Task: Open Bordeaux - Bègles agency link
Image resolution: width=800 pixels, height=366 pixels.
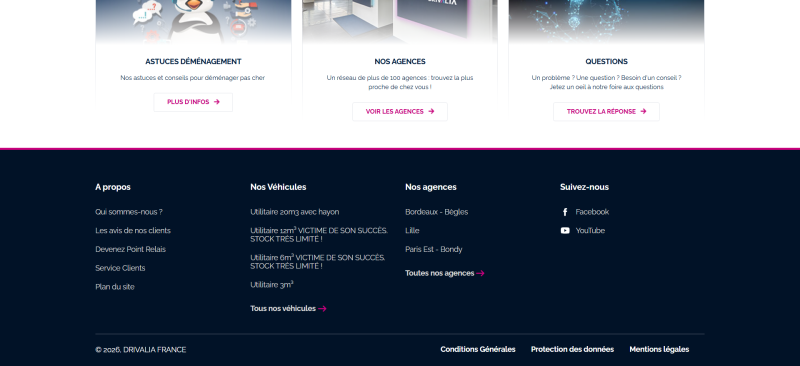Action: pyautogui.click(x=436, y=212)
